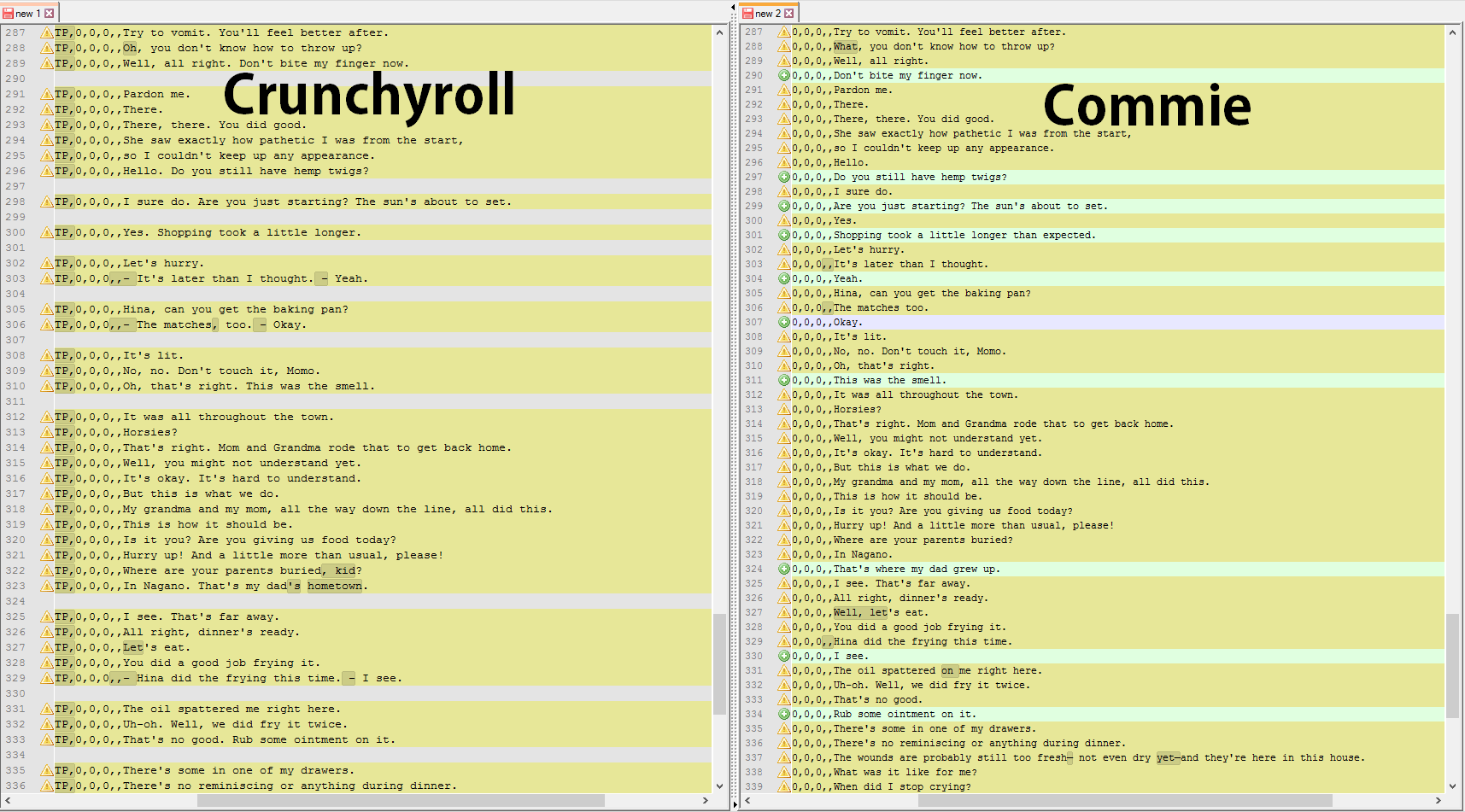Click warning marker beside left 'Hello. Do you still have hemp twigs?'
Image resolution: width=1465 pixels, height=812 pixels.
click(47, 171)
